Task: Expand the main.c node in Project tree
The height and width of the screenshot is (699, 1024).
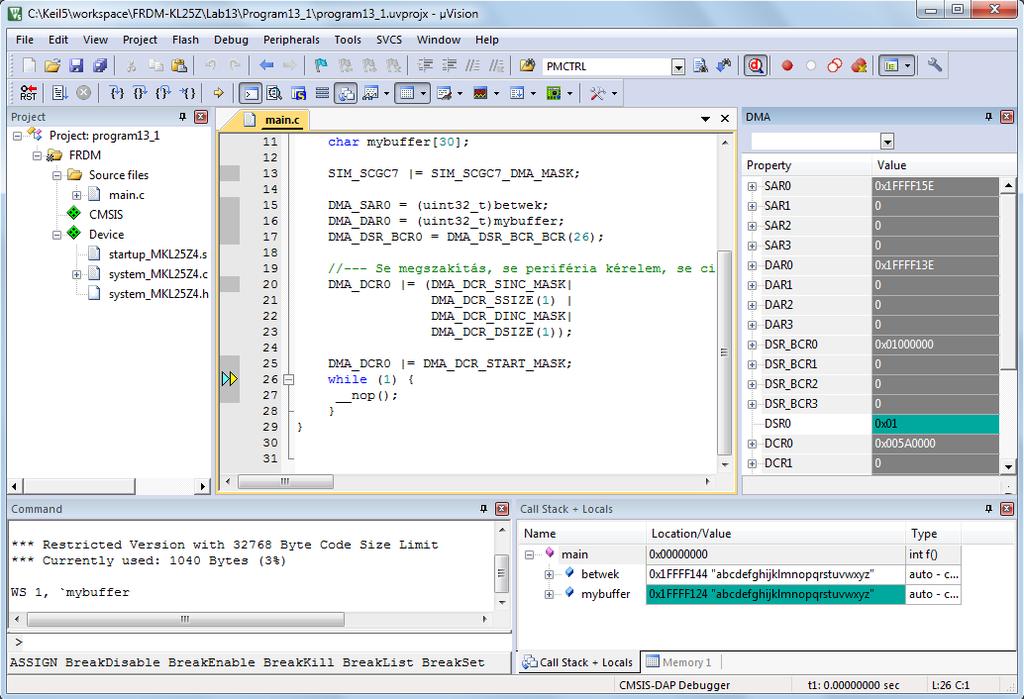Action: coord(76,195)
